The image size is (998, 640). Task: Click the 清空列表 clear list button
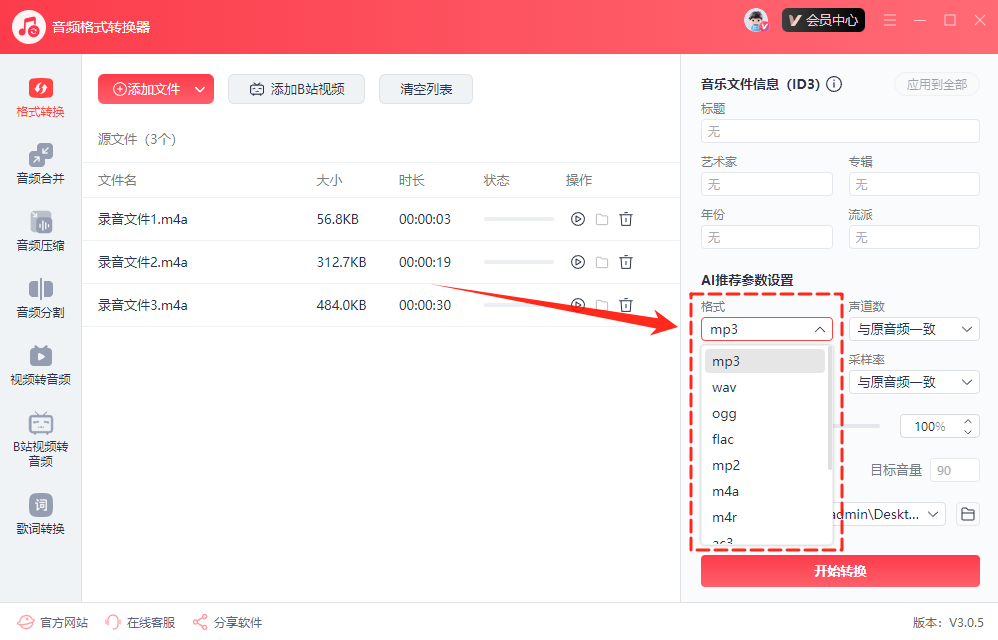(426, 89)
